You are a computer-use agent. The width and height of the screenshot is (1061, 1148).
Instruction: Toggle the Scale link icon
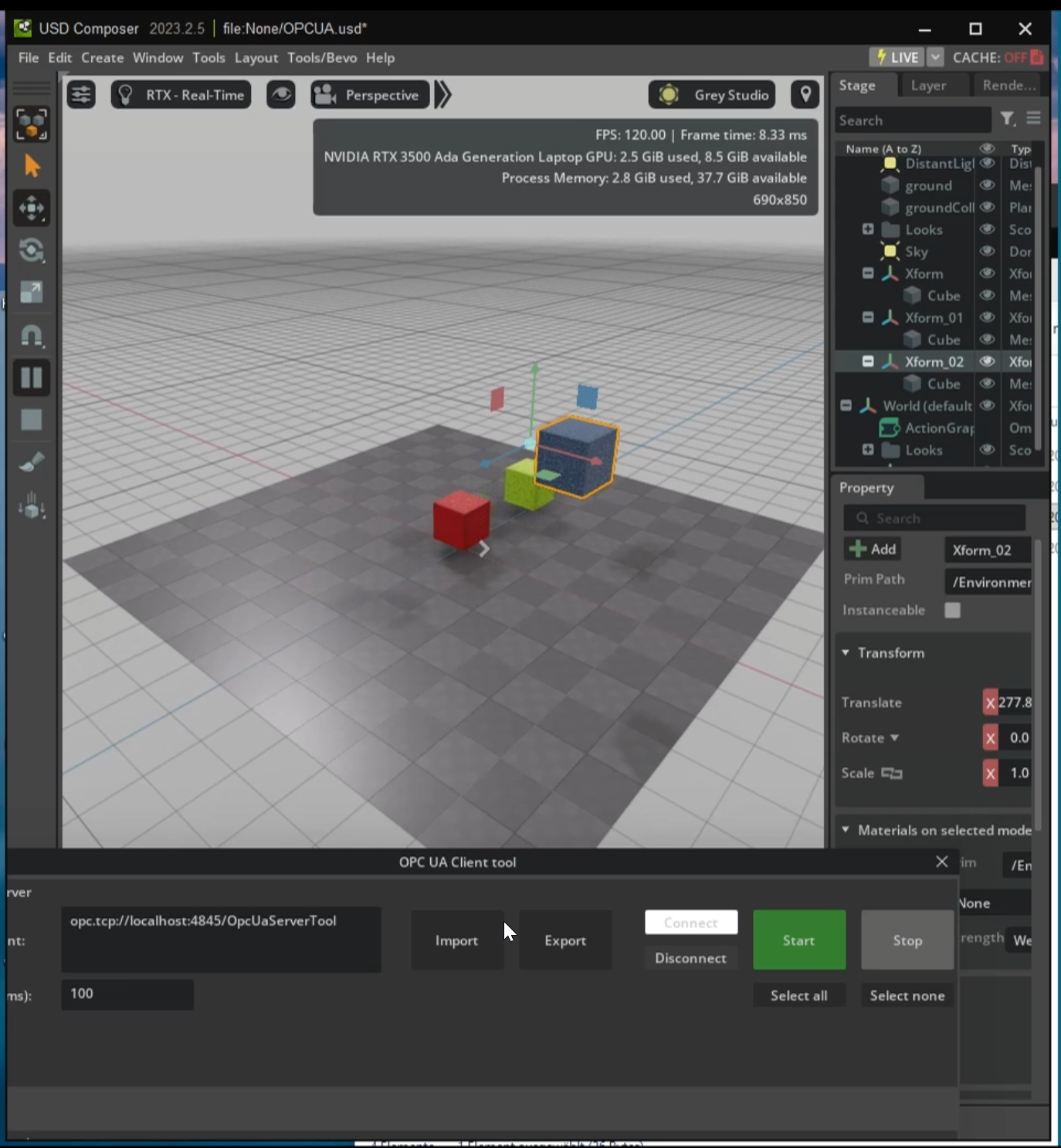(892, 773)
